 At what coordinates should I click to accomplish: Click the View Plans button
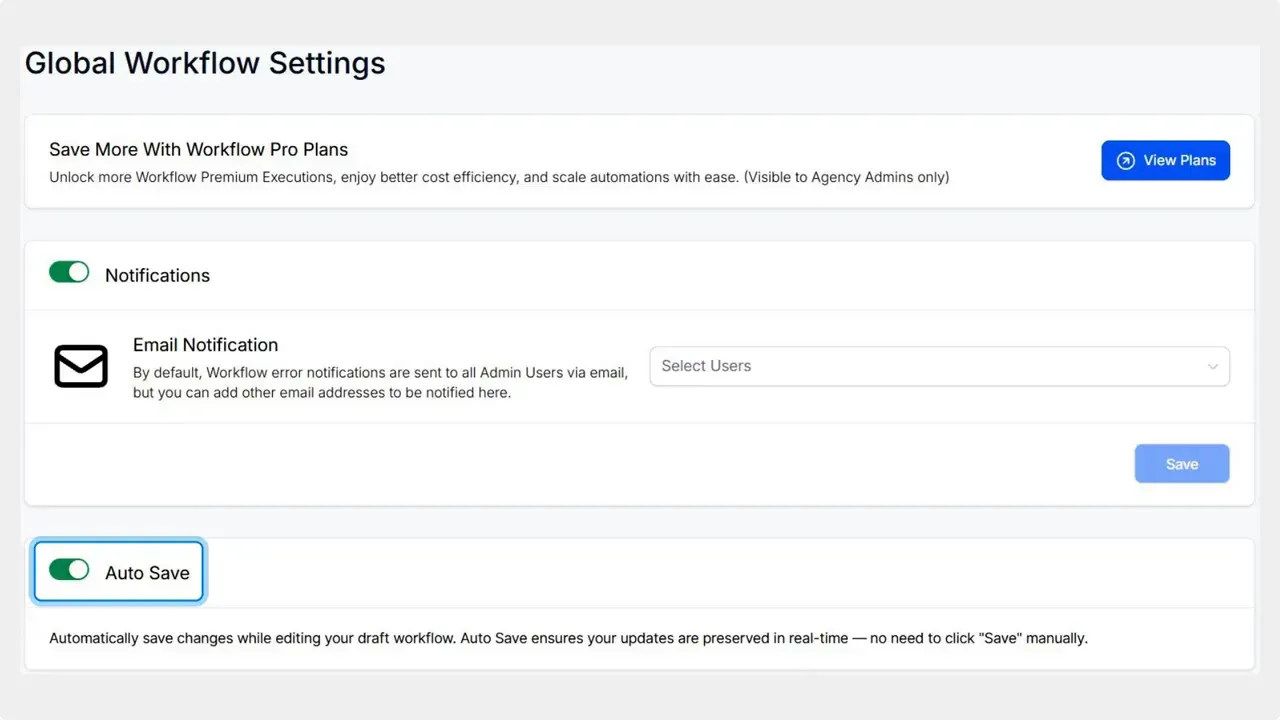coord(1165,160)
